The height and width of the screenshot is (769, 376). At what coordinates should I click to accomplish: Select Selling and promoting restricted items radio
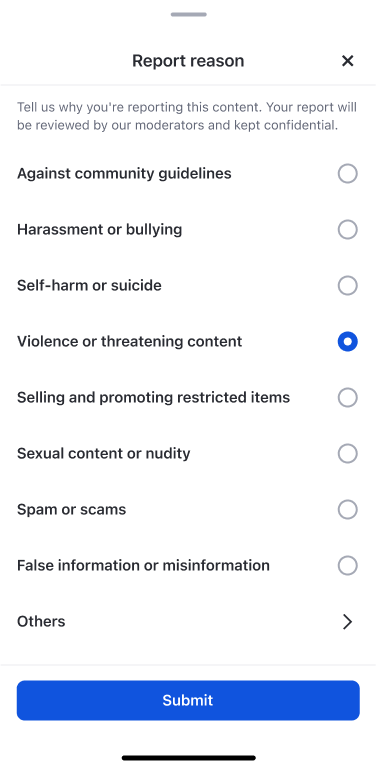click(348, 397)
